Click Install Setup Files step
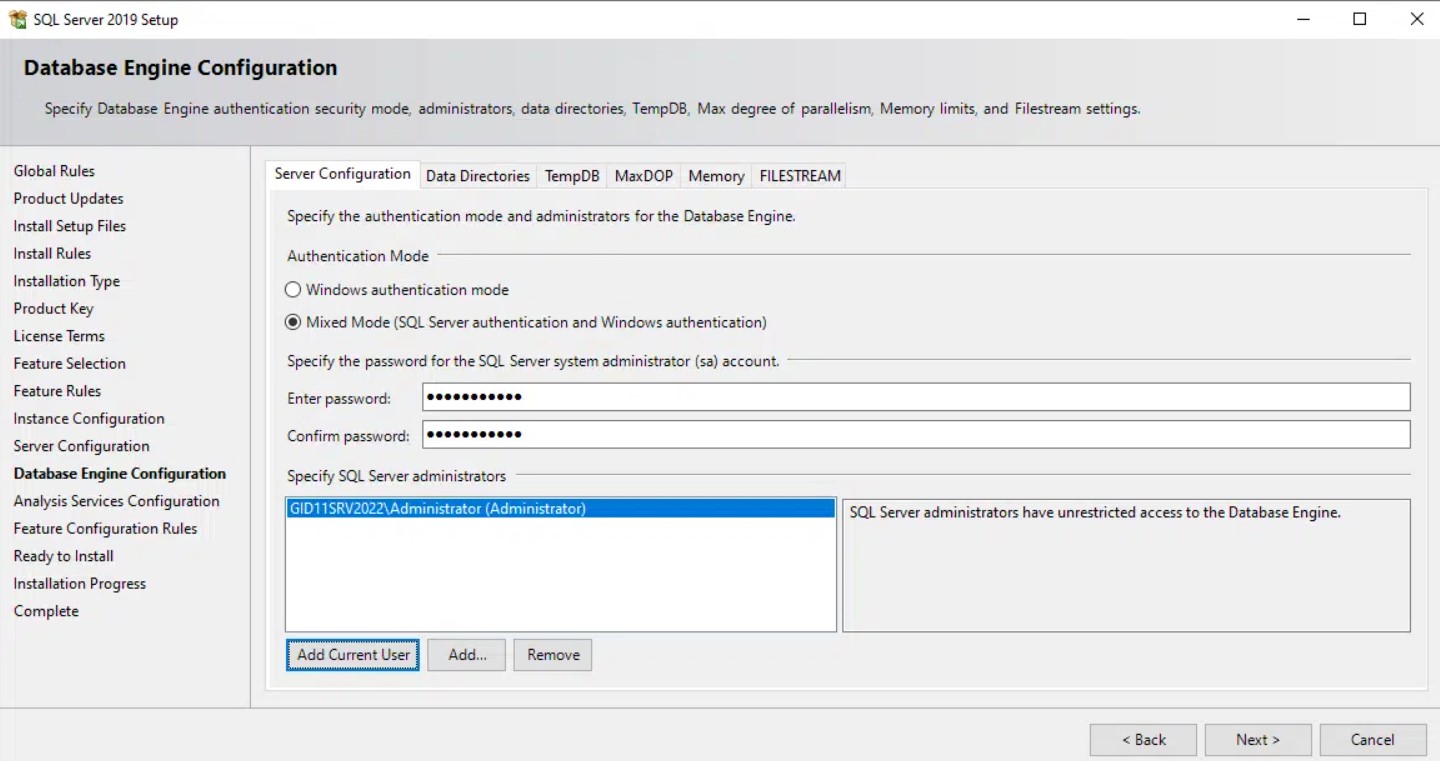The width and height of the screenshot is (1440, 761). click(x=70, y=226)
